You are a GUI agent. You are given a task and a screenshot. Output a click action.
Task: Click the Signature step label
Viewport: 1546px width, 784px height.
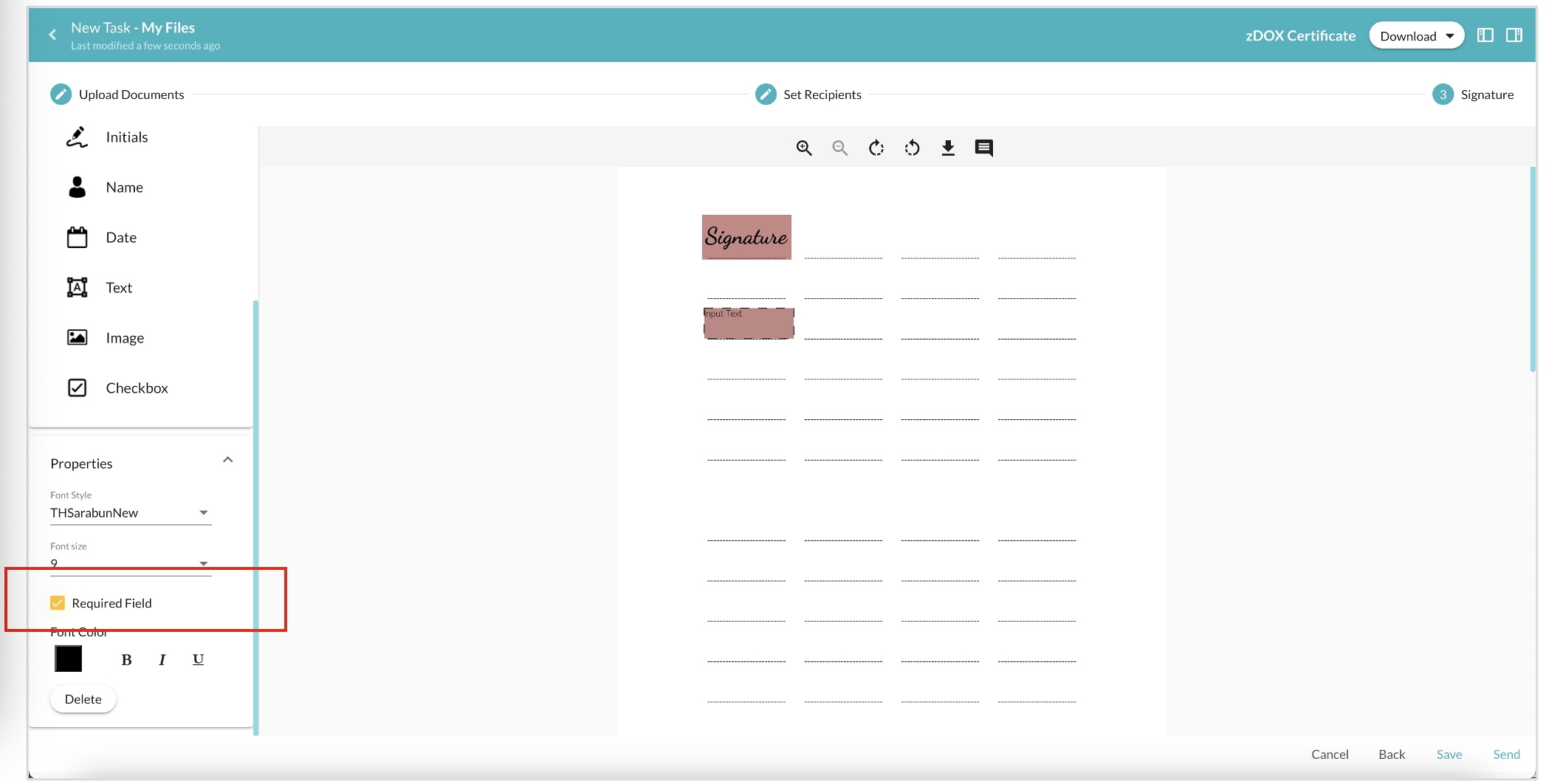(1487, 94)
